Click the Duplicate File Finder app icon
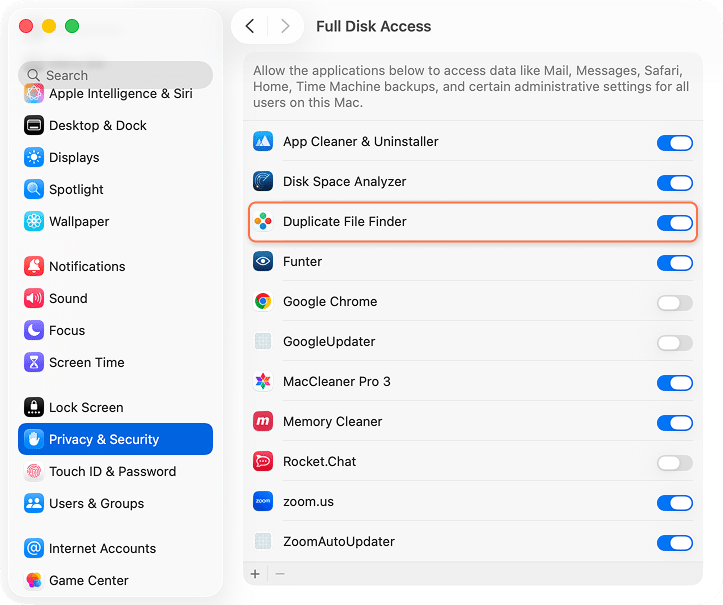This screenshot has width=723, height=605. click(263, 222)
